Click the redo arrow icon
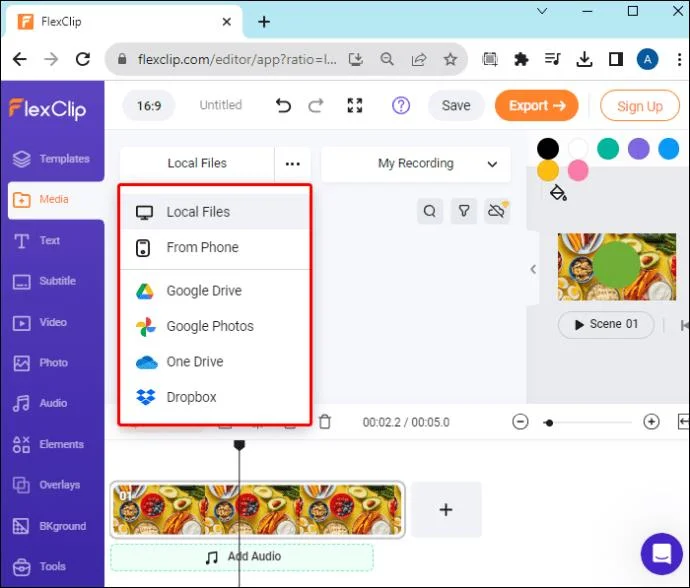This screenshot has height=588, width=690. click(316, 106)
